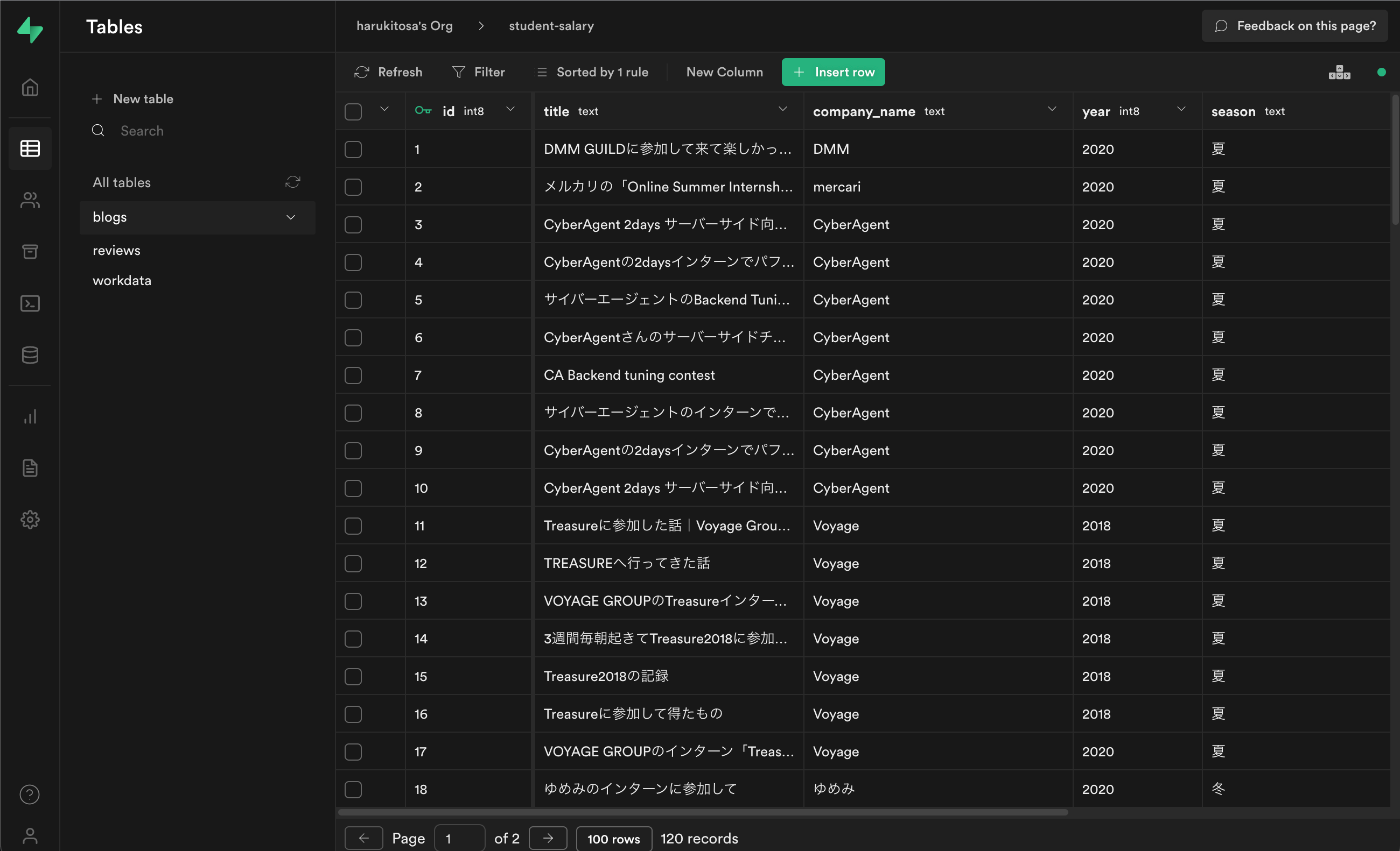The height and width of the screenshot is (851, 1400).
Task: Open the Filter button
Action: pos(478,72)
